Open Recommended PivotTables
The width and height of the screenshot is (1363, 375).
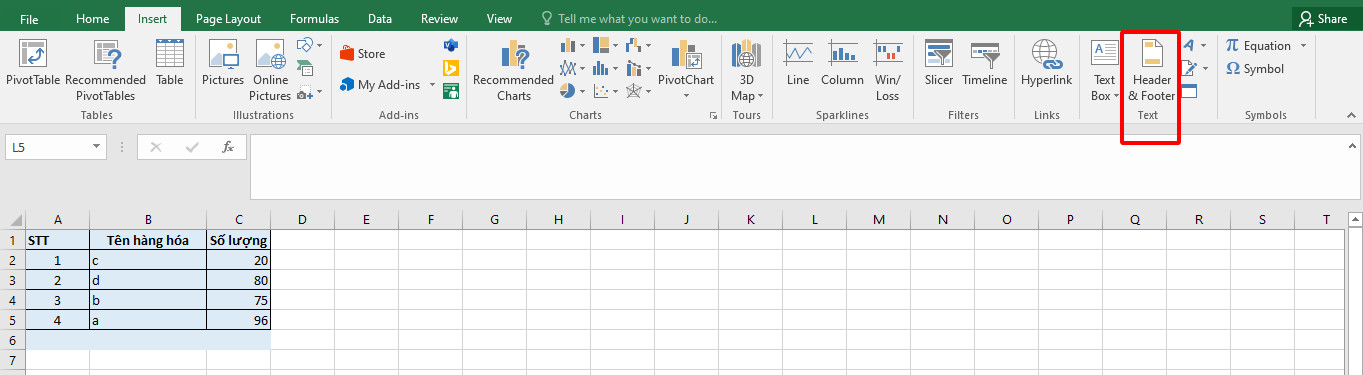106,70
